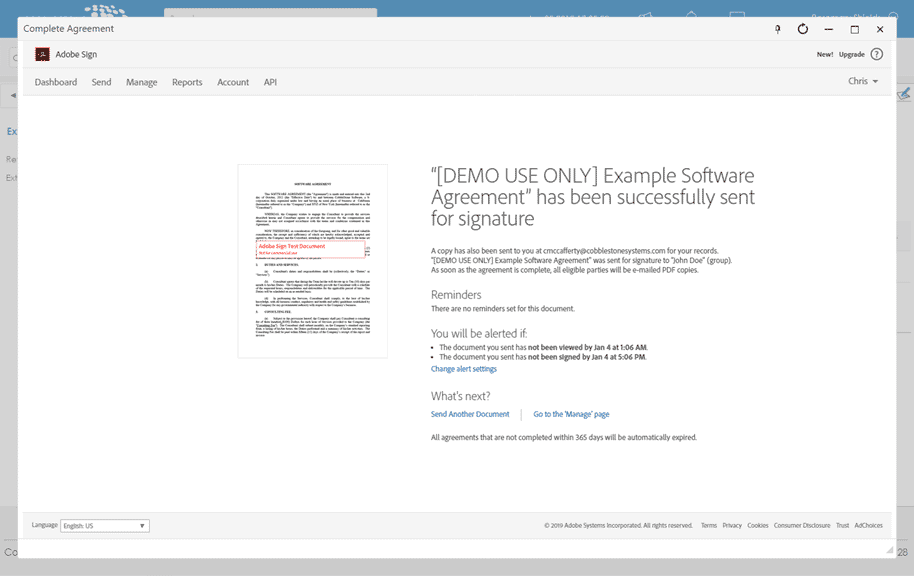Open help via the question mark icon
914x576 pixels.
pyautogui.click(x=877, y=53)
